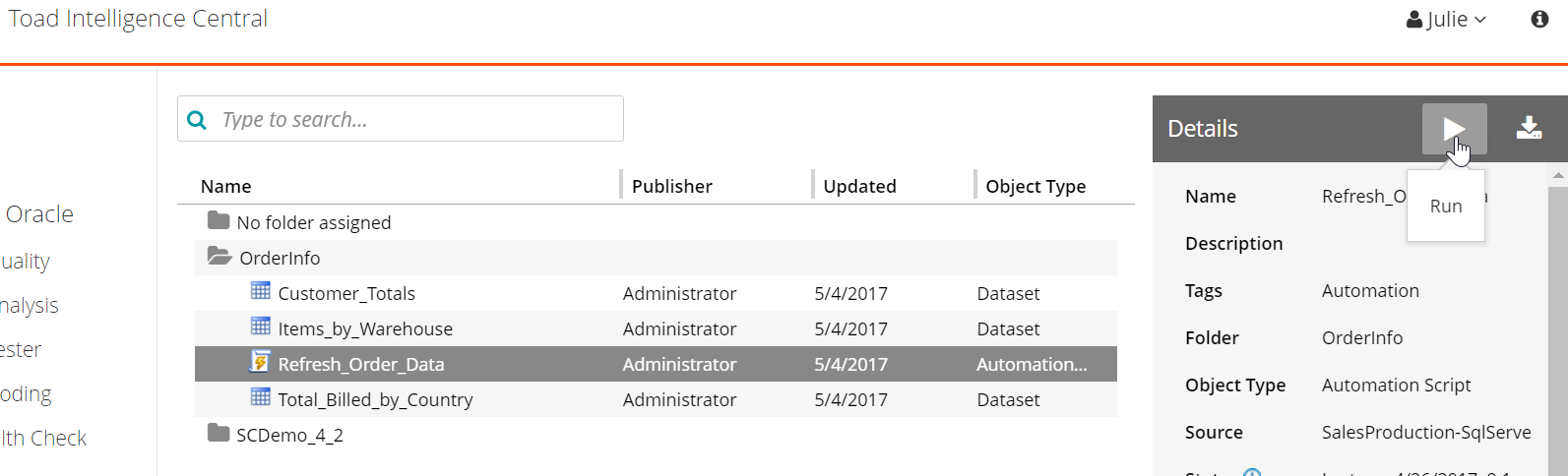Open the Julie user menu
Screen dimensions: 1568x476
click(1446, 20)
